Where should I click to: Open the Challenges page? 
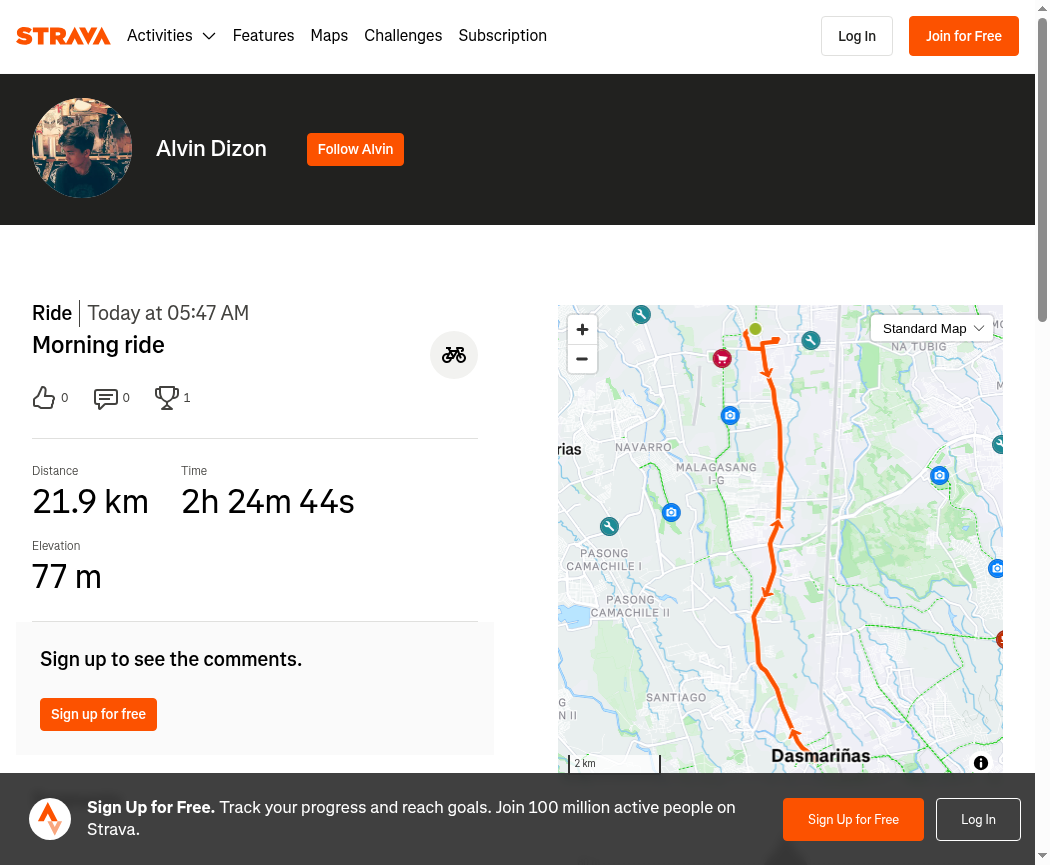point(403,35)
